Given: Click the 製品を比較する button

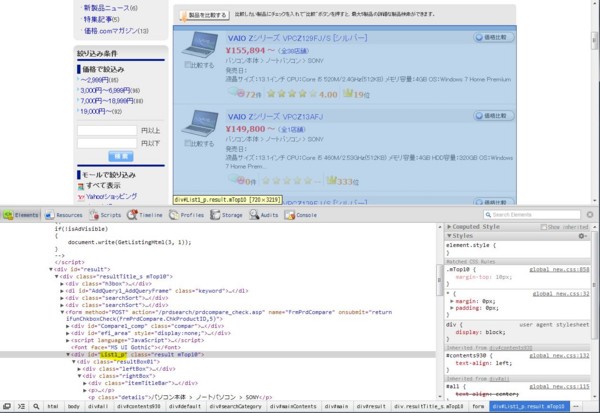Looking at the screenshot, I should pos(204,15).
